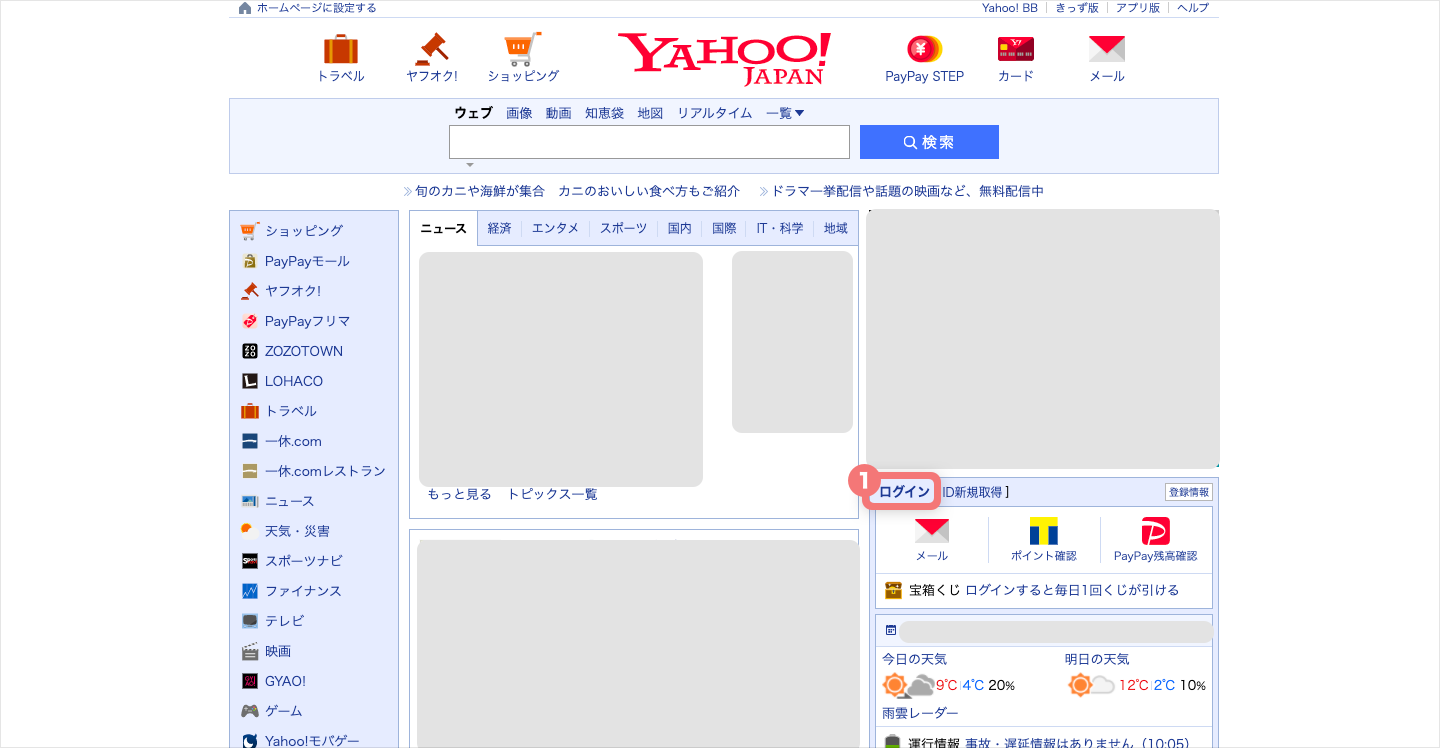Click the ファイナンス chart icon in sidebar
The width and height of the screenshot is (1440, 748).
coord(250,591)
